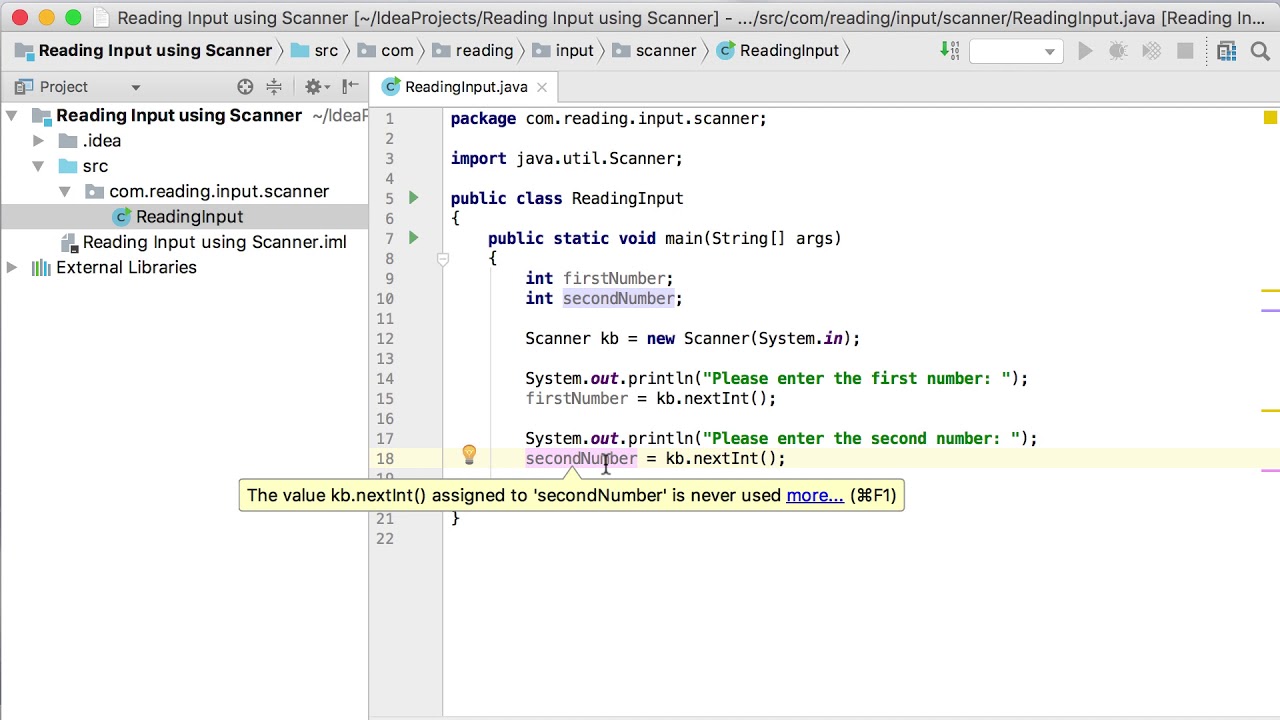Click the green zoom window button
Screen dimensions: 1280x720
[73, 17]
